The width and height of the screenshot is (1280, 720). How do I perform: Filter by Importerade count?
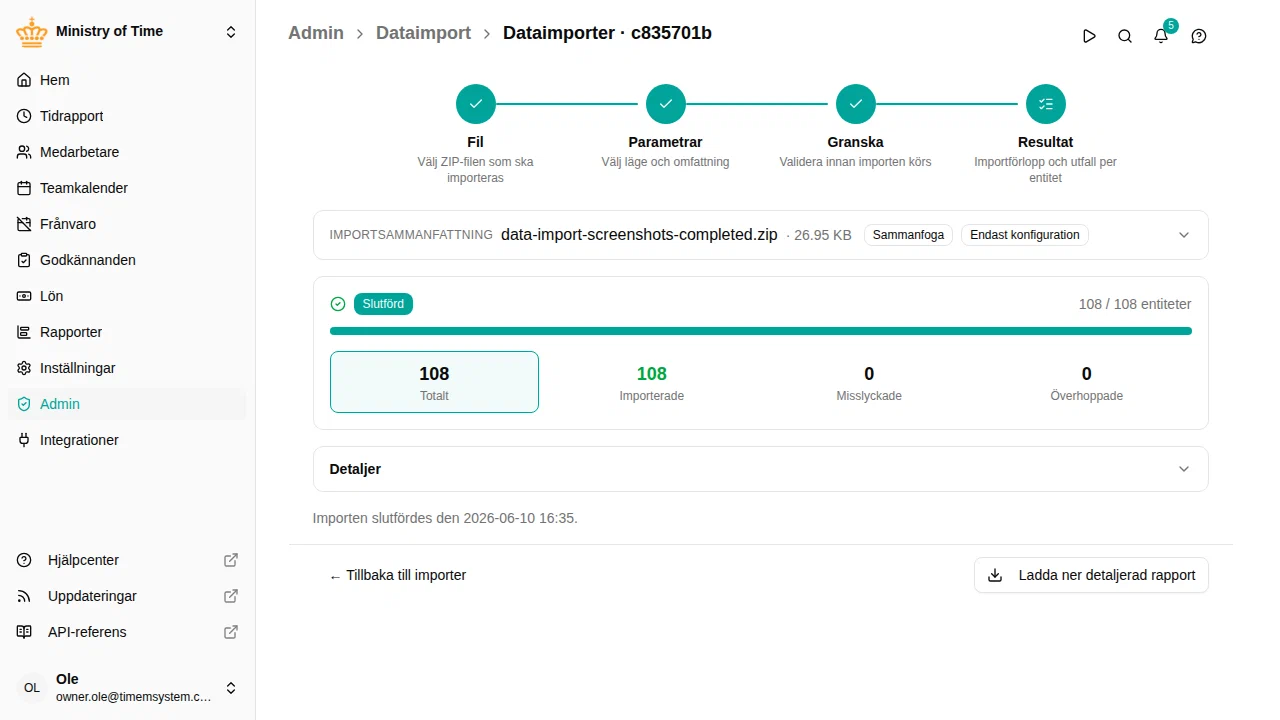point(652,382)
